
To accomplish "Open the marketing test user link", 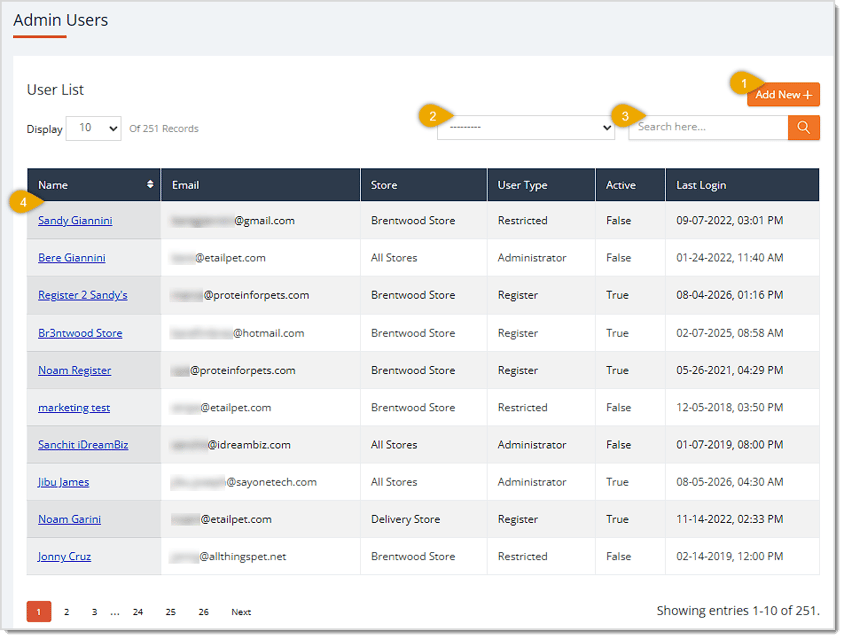I will (x=74, y=408).
